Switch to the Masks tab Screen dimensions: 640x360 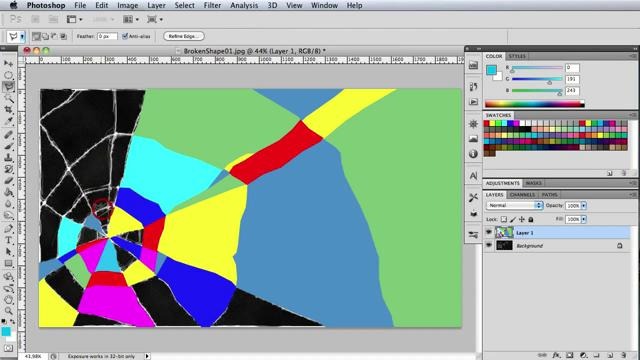(533, 183)
